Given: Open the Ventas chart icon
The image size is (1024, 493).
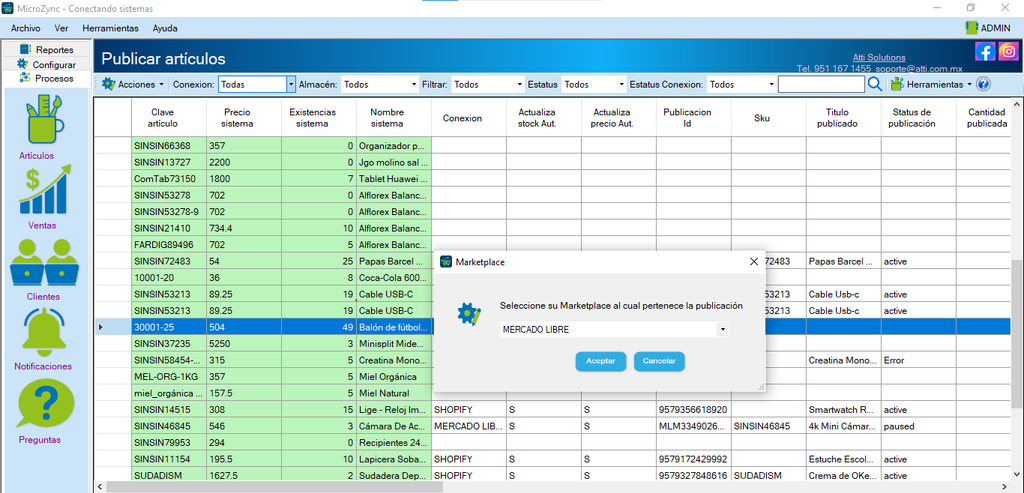Looking at the screenshot, I should point(44,191).
